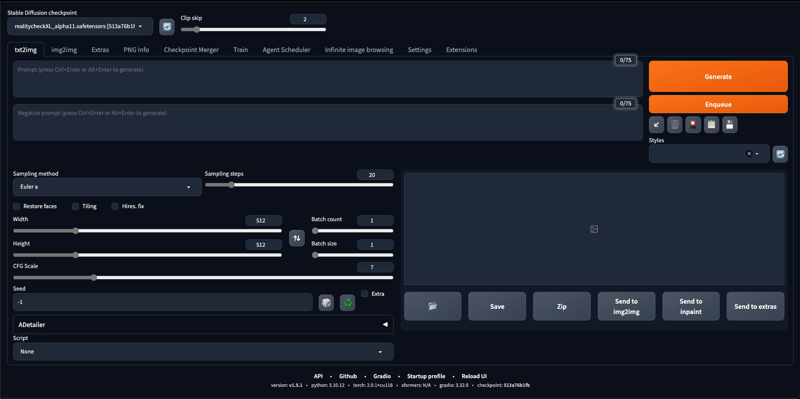Open the Styles dropdown arrow
The width and height of the screenshot is (800, 399).
click(x=757, y=154)
